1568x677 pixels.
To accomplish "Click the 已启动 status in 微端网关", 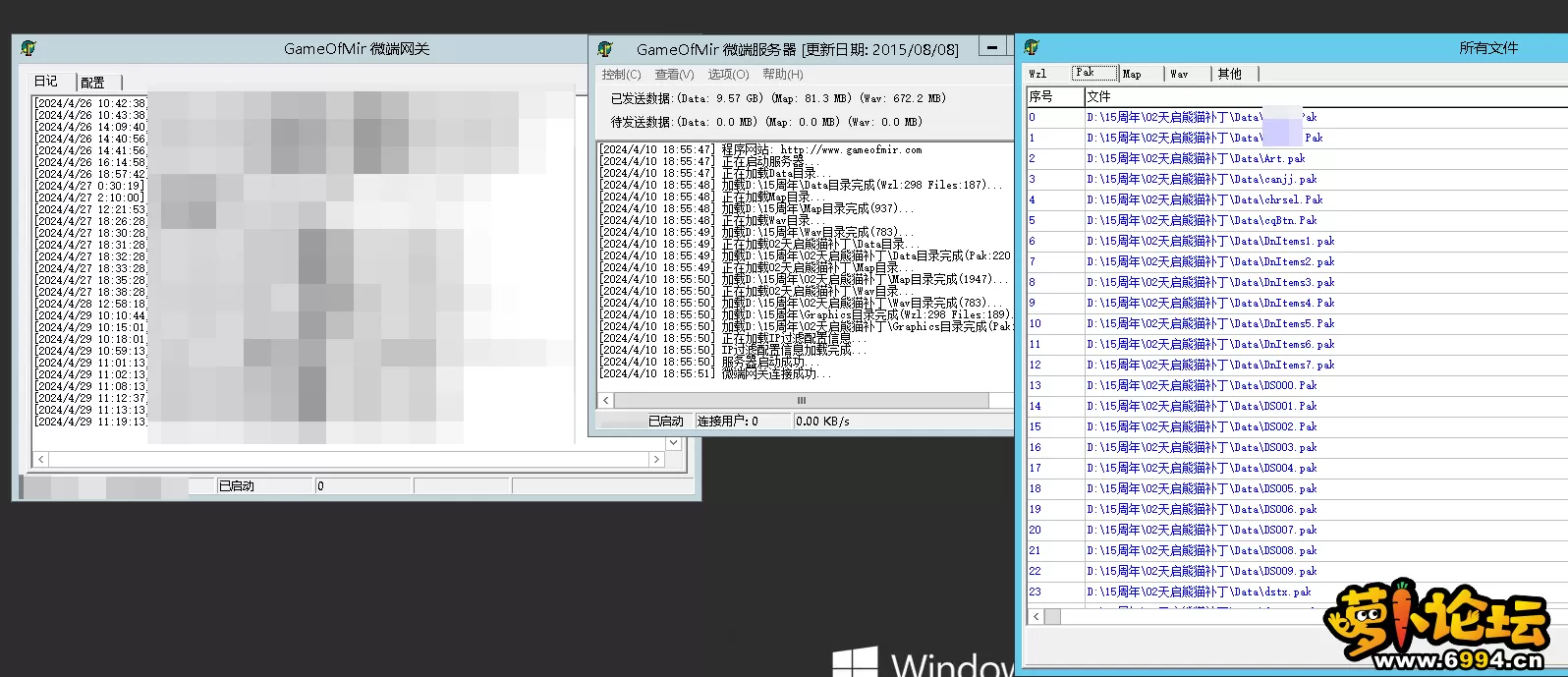I will (x=236, y=485).
